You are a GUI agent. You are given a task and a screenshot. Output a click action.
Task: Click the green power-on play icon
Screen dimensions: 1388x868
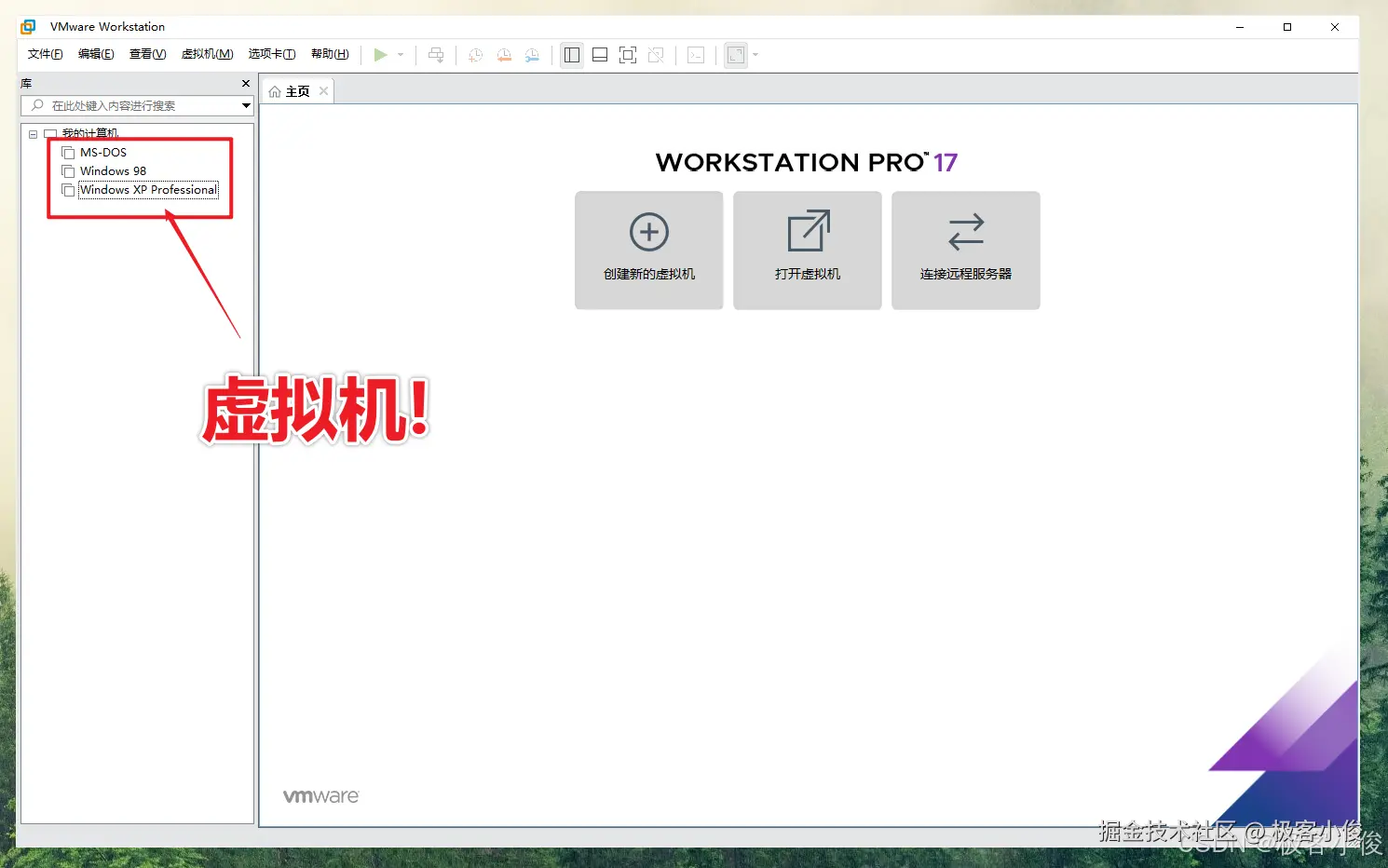click(x=380, y=55)
